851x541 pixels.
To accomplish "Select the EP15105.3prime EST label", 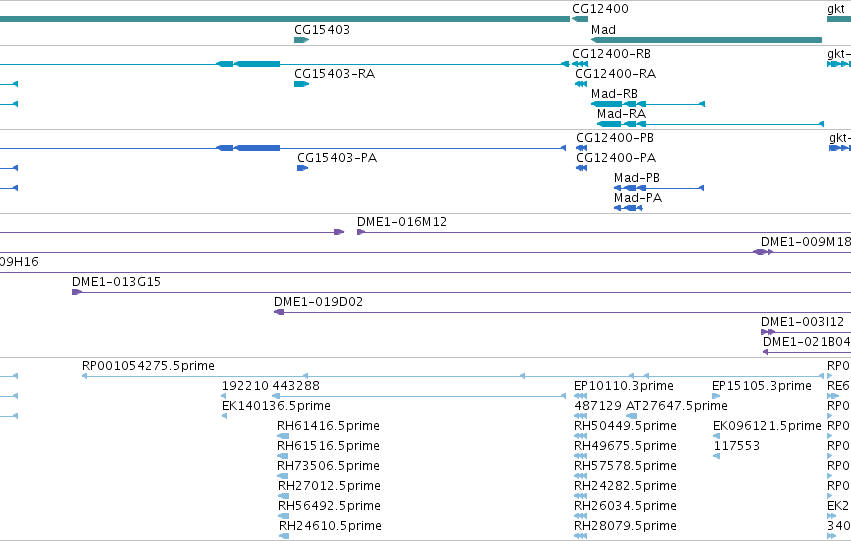I will 762,386.
